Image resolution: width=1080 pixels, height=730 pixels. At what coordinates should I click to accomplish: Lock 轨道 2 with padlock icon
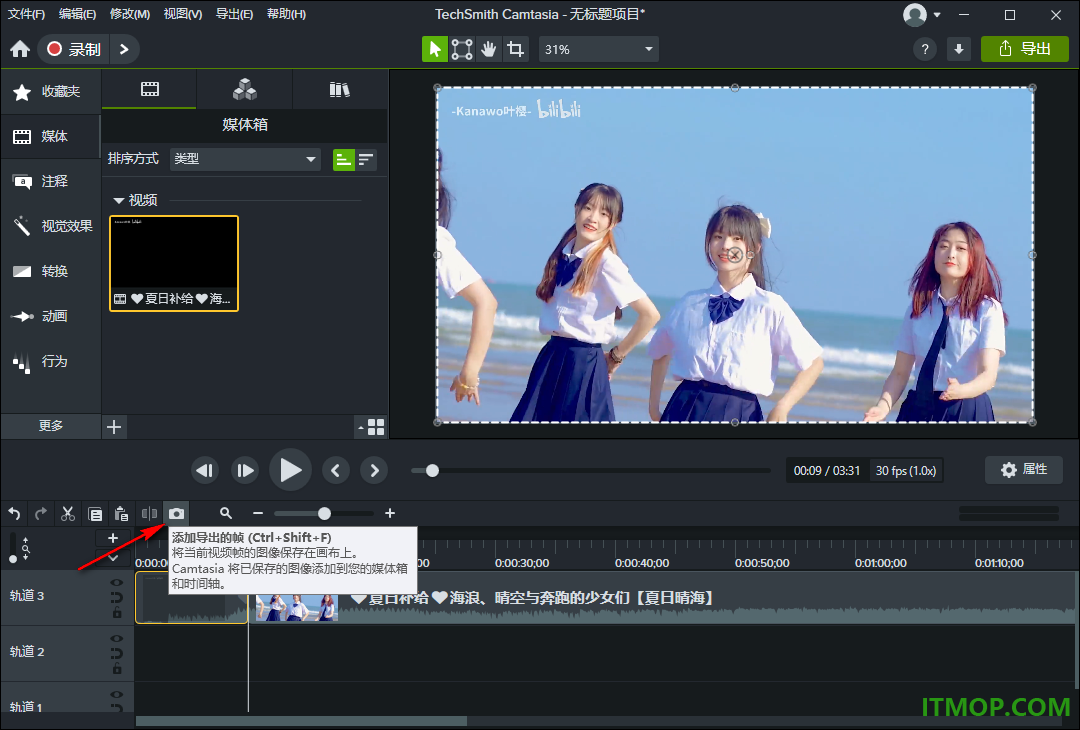click(117, 668)
